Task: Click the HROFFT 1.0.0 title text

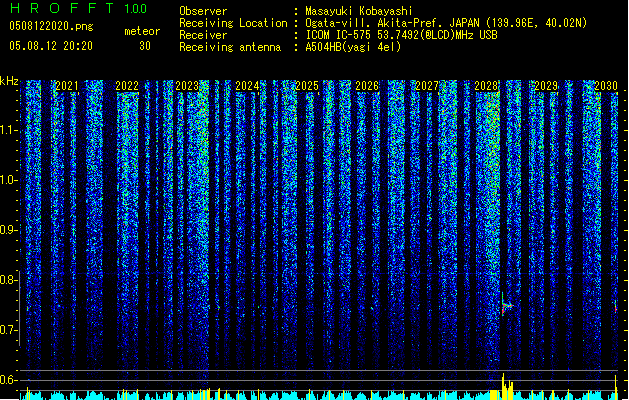Action: 79,8
